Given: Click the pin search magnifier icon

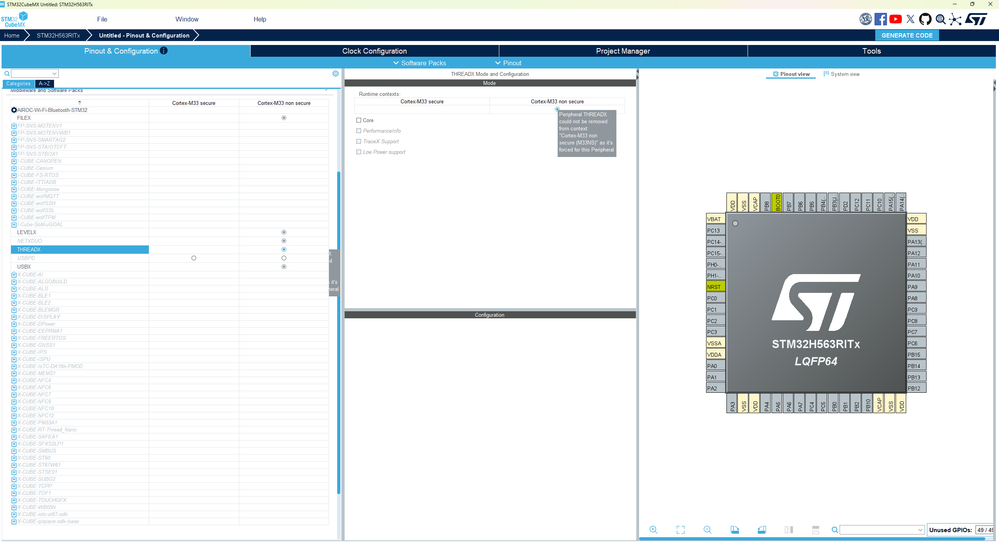Looking at the screenshot, I should pos(835,530).
